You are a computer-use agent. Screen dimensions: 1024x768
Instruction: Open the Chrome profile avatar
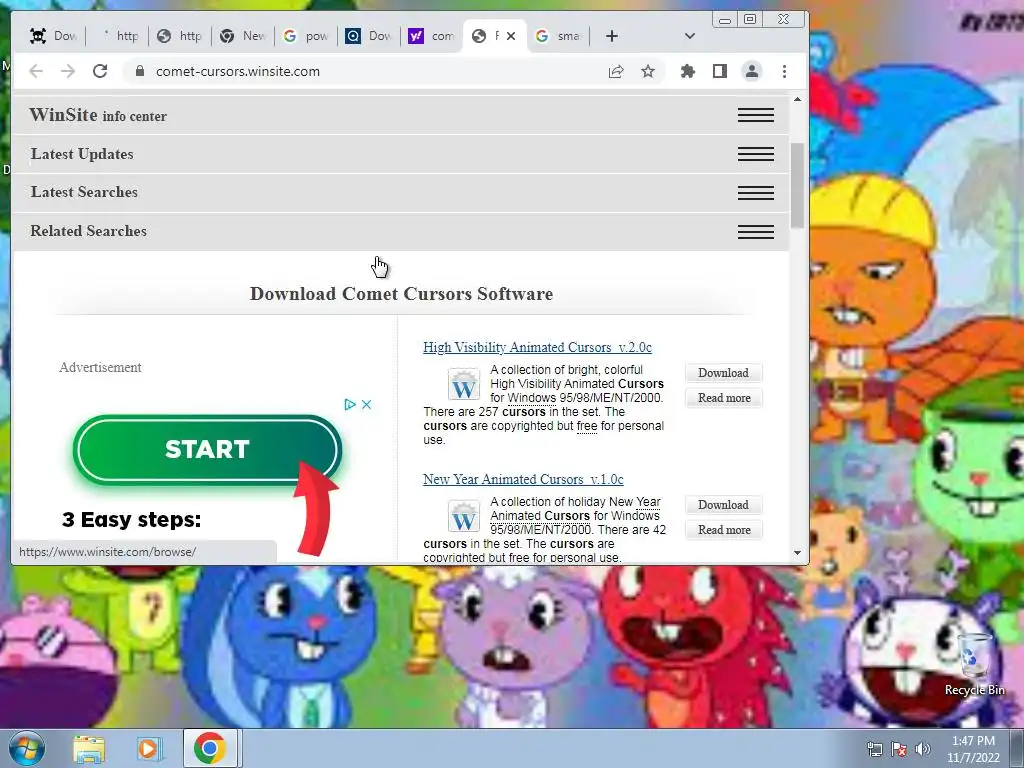coord(752,71)
